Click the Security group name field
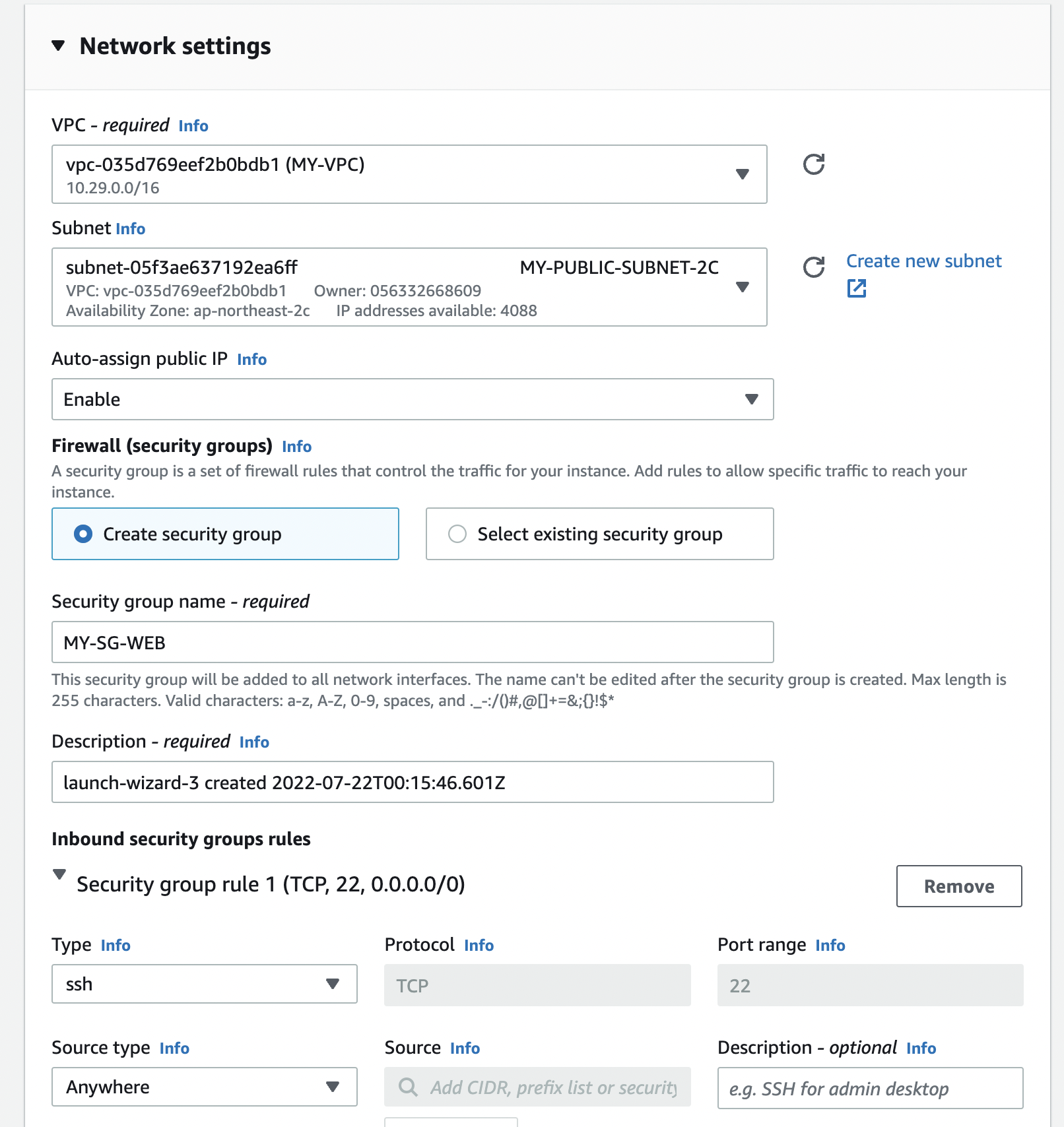1064x1127 pixels. click(x=413, y=642)
